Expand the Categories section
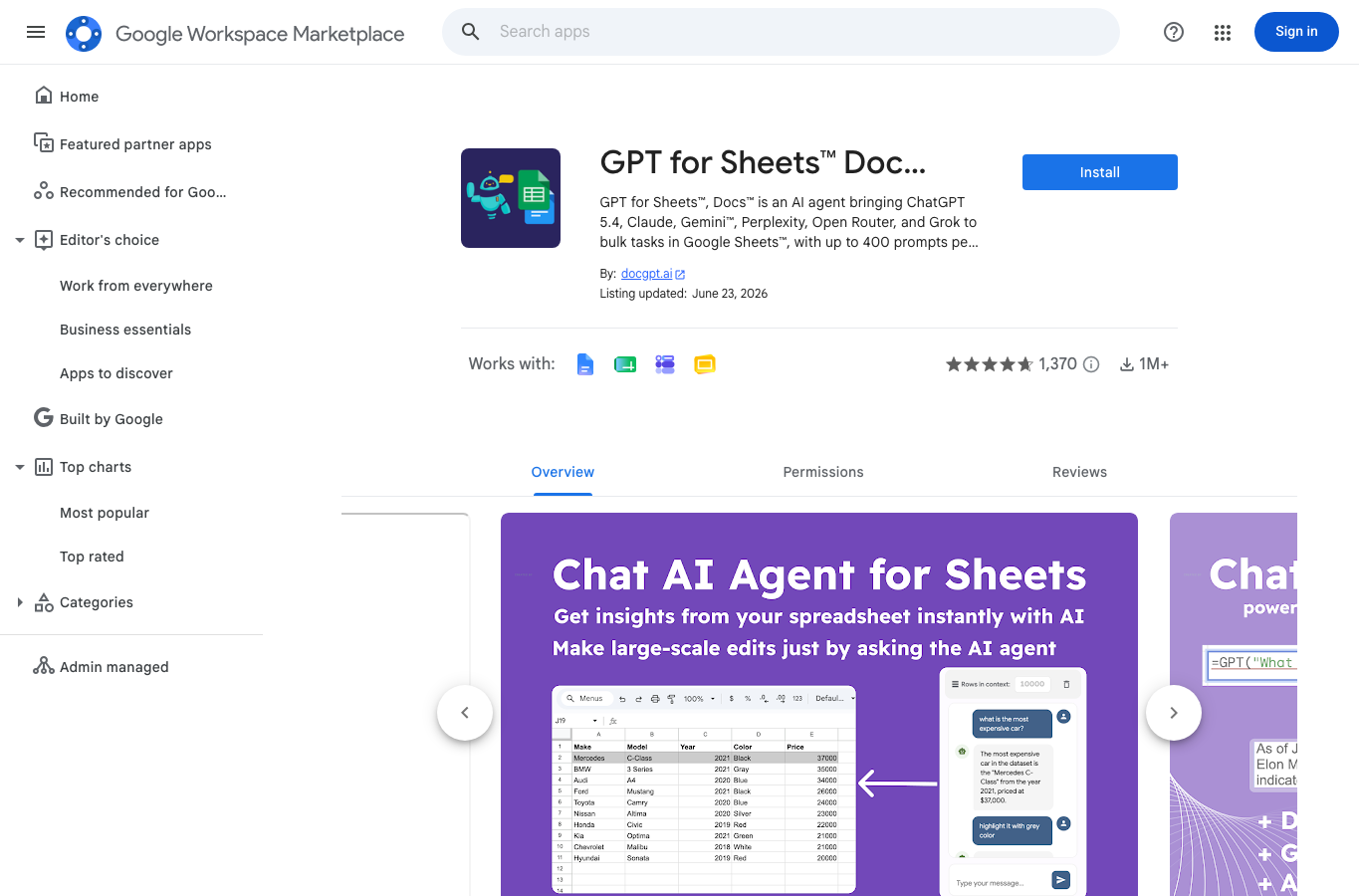 click(x=19, y=602)
